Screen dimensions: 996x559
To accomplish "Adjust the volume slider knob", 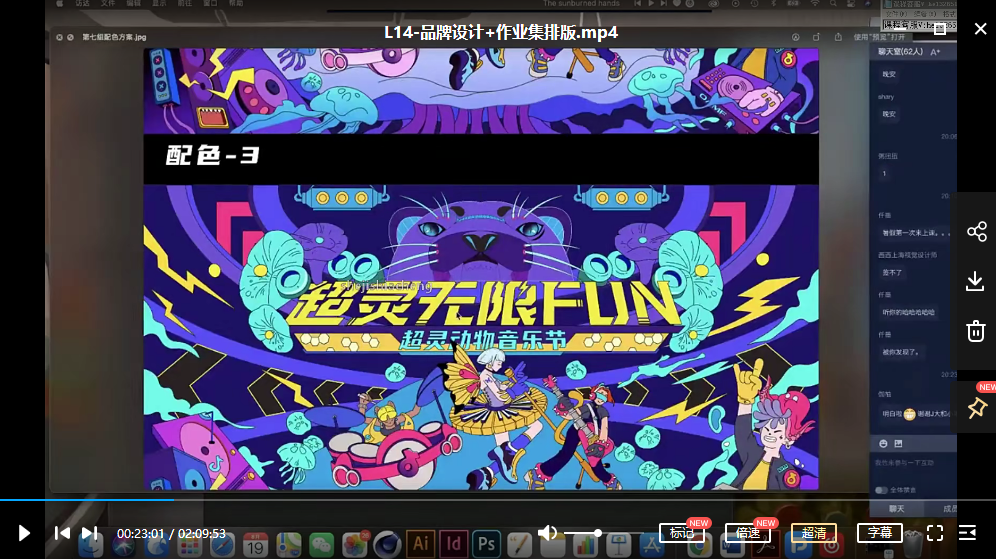I will pyautogui.click(x=598, y=533).
